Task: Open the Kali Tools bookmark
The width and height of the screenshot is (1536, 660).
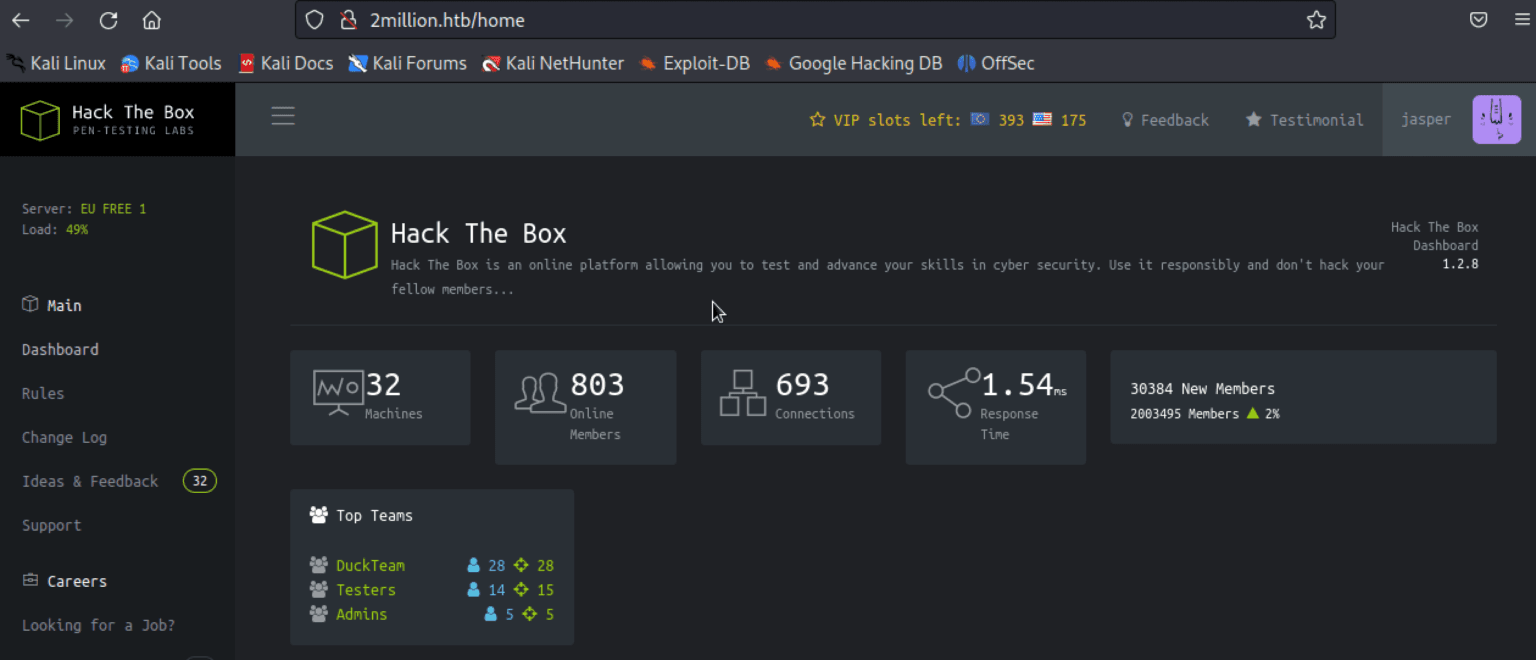Action: coord(171,63)
